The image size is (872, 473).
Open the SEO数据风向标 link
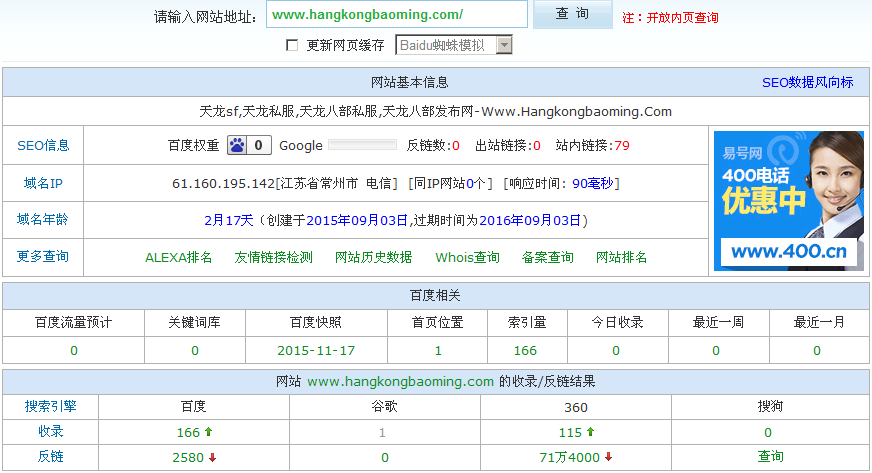coord(807,83)
